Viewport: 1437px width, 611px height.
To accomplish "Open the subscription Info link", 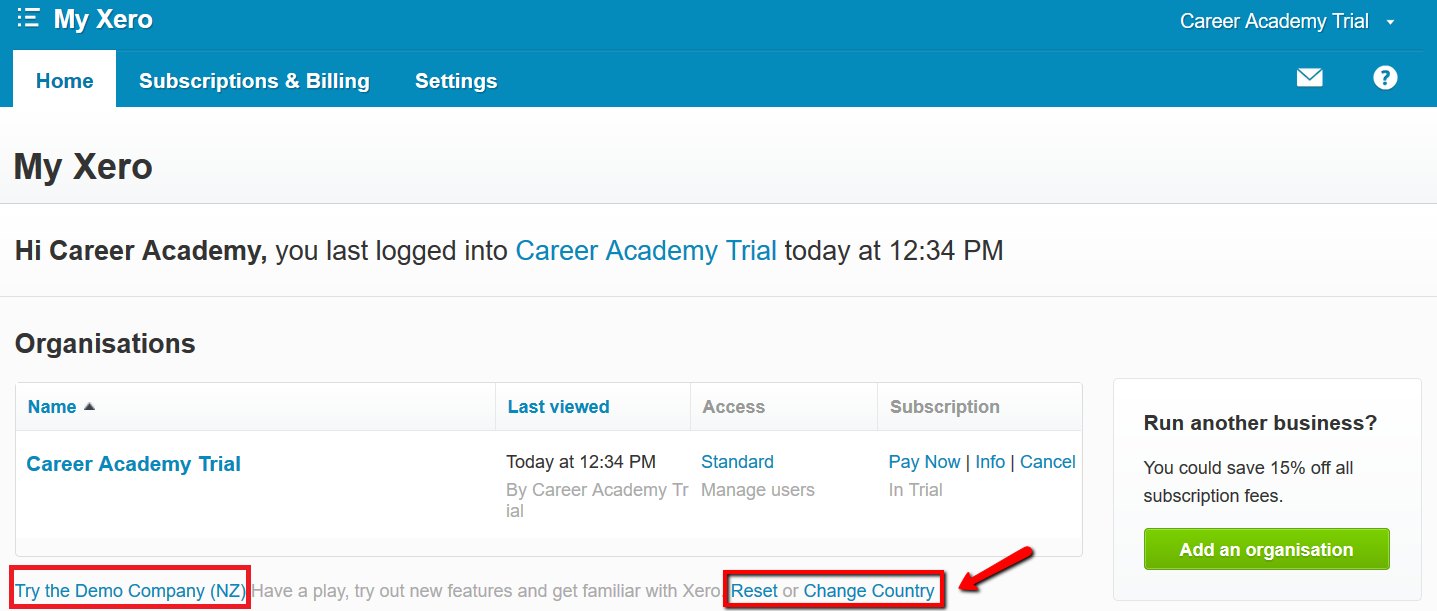I will point(990,462).
